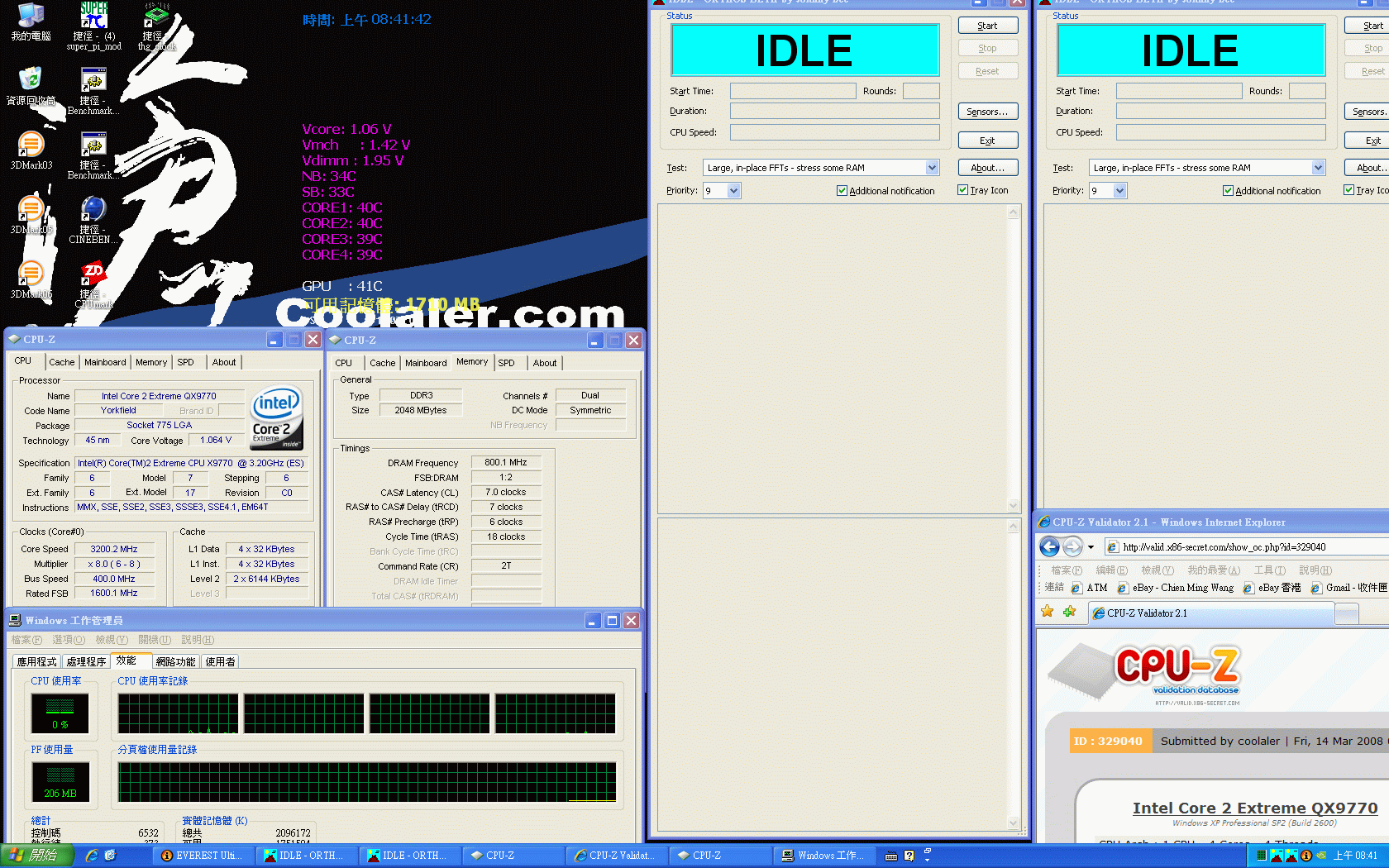Screen dimensions: 1389x868
Task: Switch to the CPU-Z Validator taskbar button
Action: (616, 856)
